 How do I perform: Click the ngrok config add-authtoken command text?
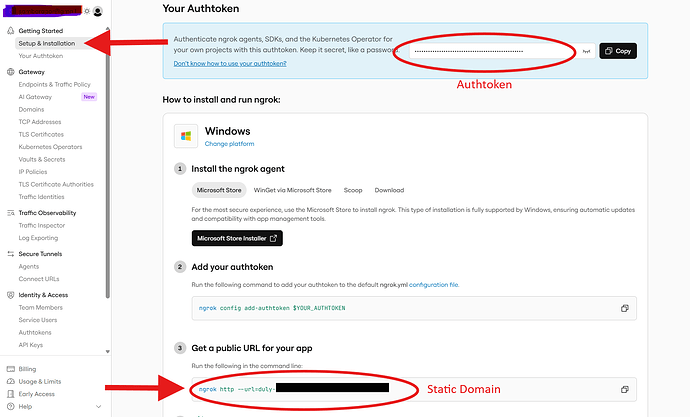[x=272, y=308]
